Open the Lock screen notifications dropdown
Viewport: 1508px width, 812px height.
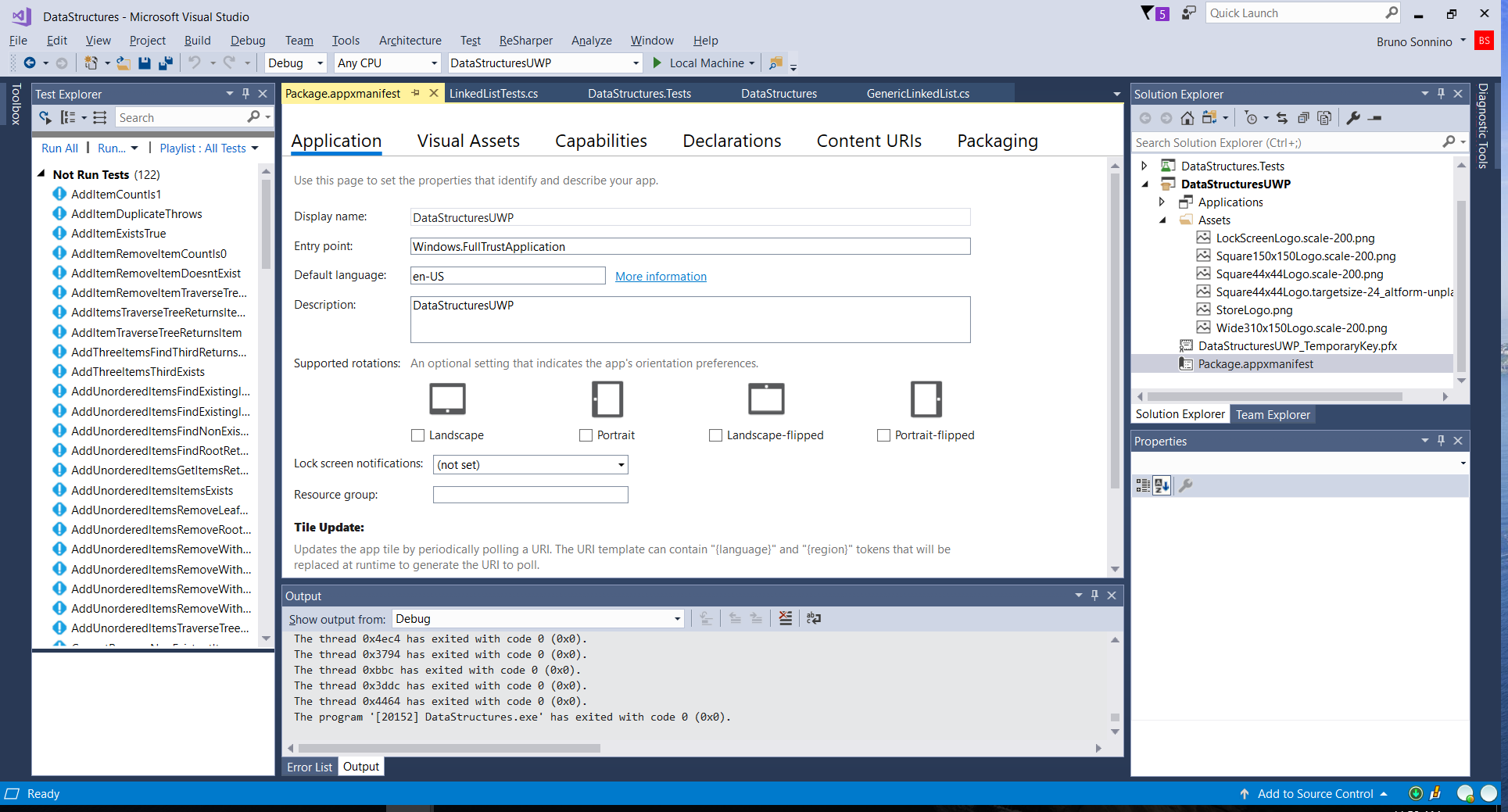(618, 464)
